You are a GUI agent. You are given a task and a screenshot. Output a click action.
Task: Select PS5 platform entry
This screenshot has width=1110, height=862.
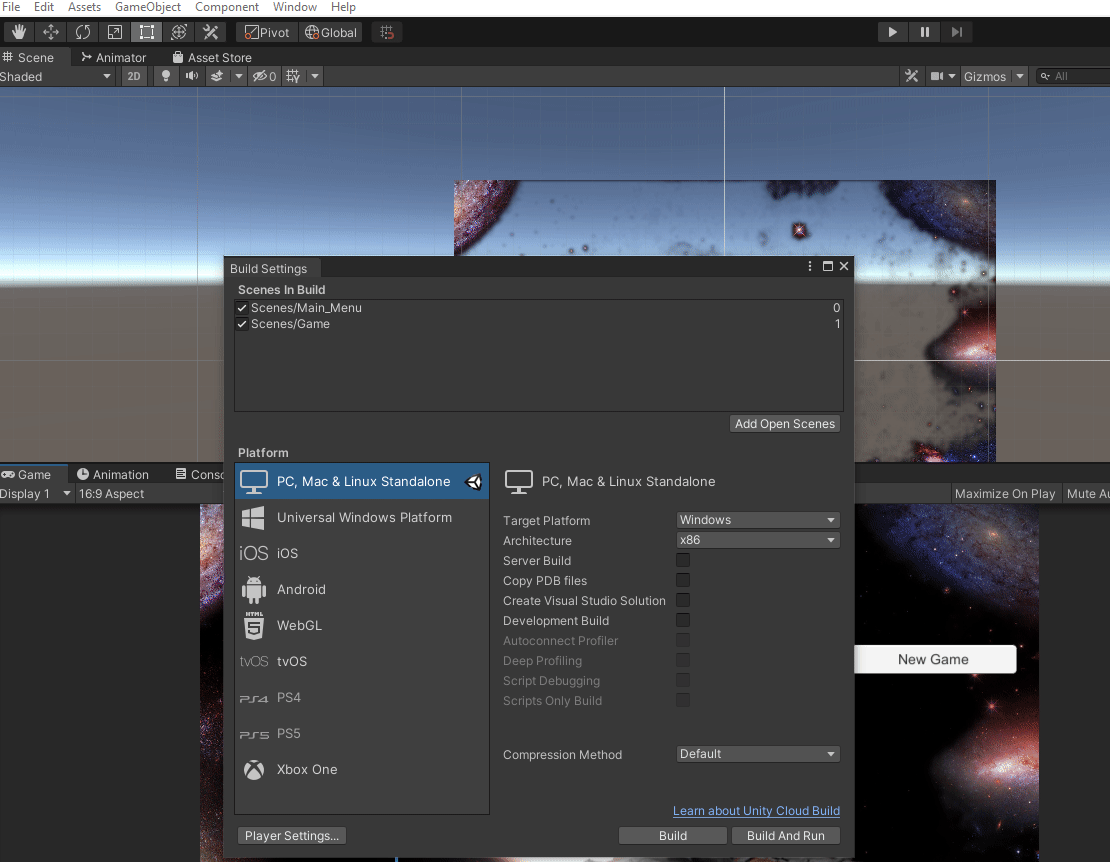pos(362,734)
